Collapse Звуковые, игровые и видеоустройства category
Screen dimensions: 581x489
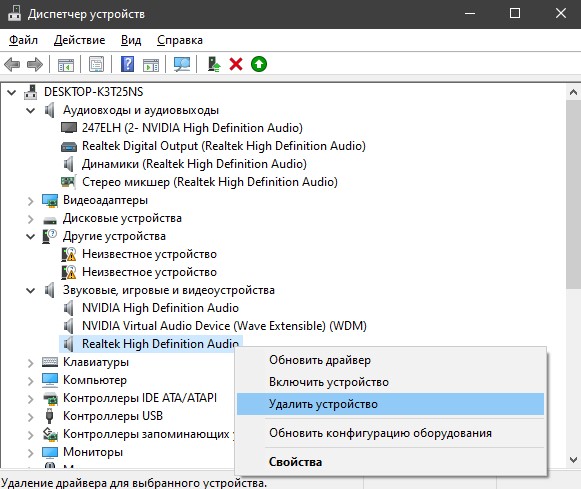(x=31, y=291)
